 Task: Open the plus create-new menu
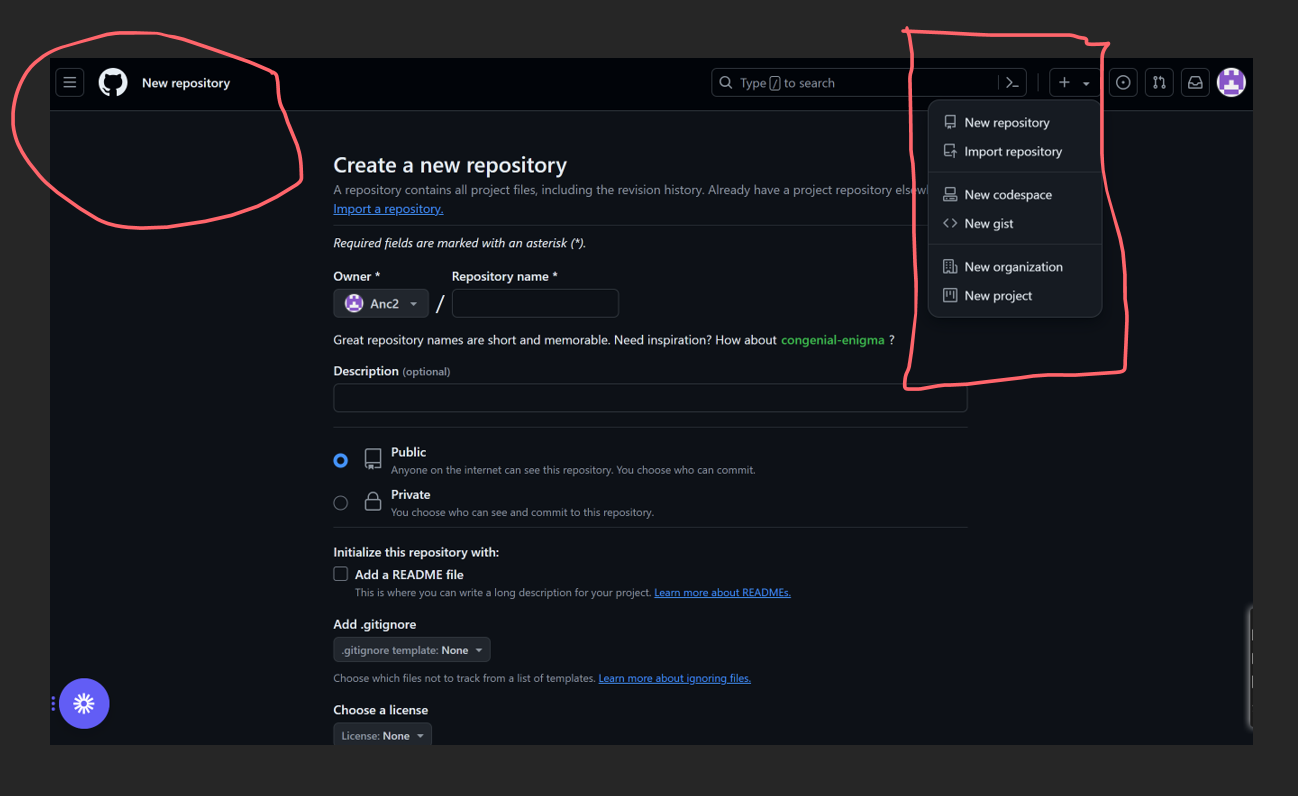pyautogui.click(x=1074, y=83)
